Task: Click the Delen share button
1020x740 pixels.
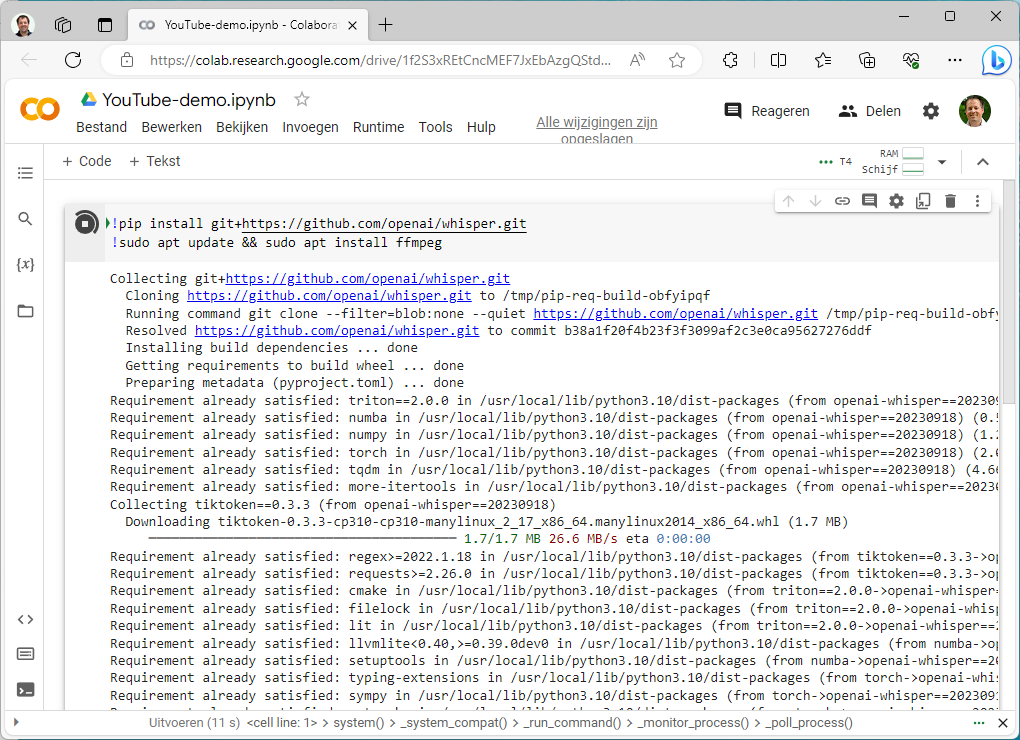Action: (x=870, y=111)
